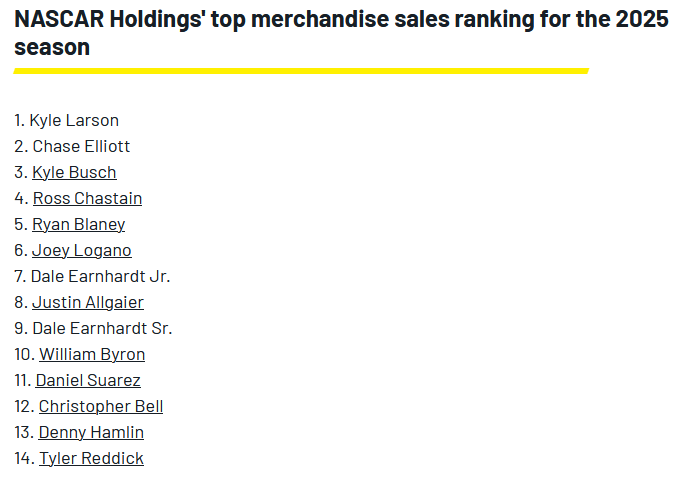Open the Kyle Busch link
The image size is (675, 478).
[74, 172]
